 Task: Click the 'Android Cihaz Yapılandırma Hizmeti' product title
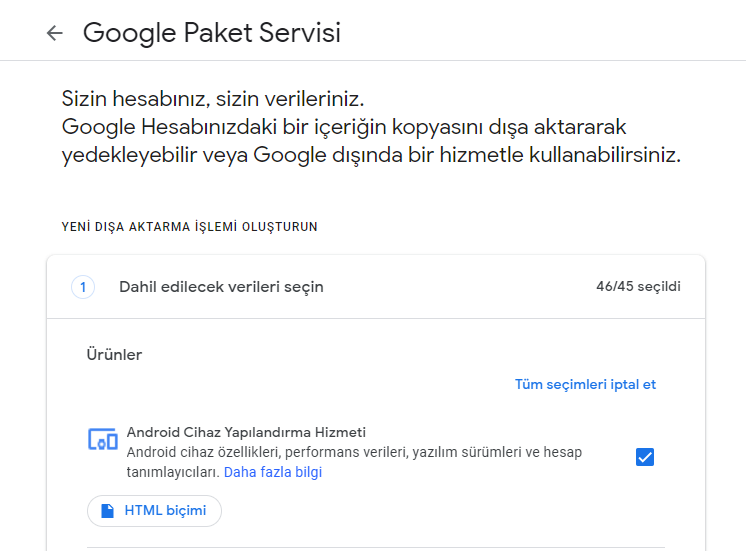point(246,433)
